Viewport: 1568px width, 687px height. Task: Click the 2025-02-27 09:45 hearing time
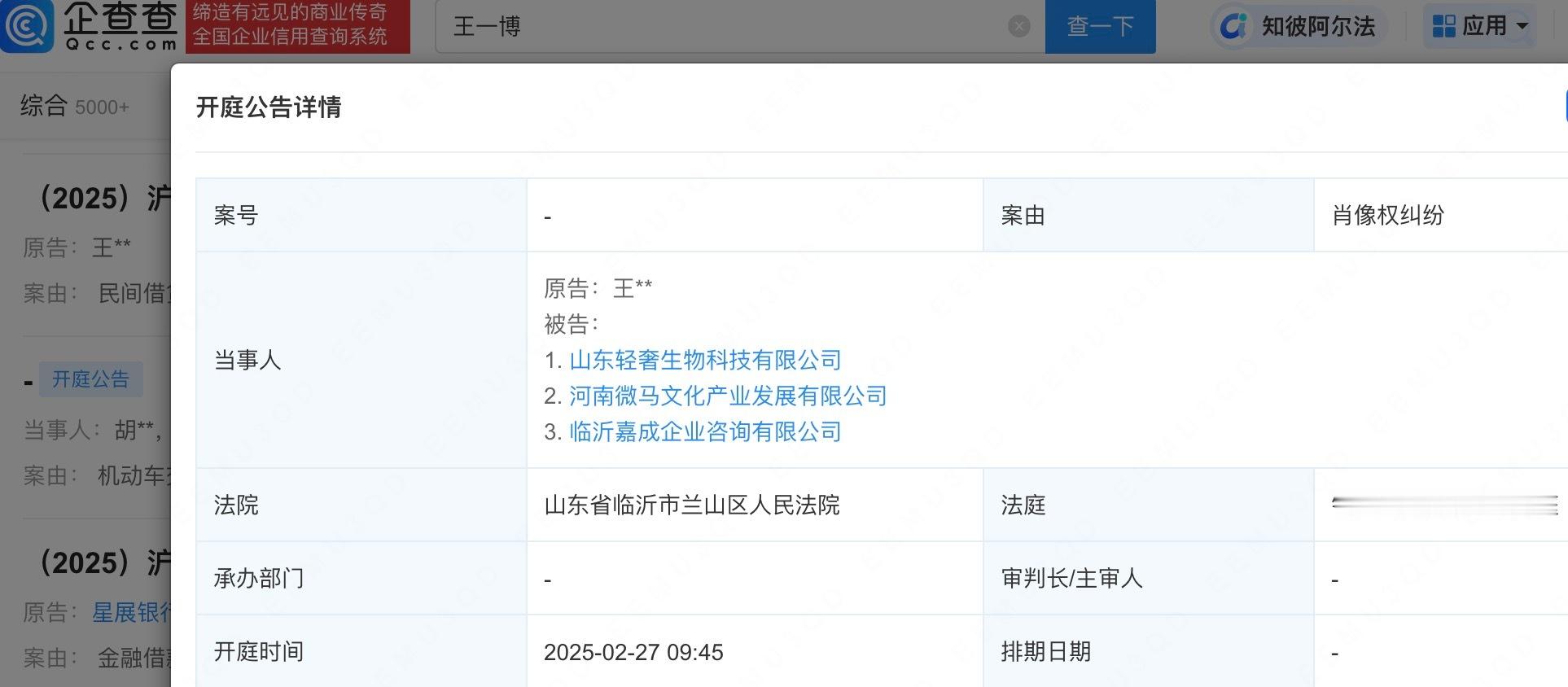point(633,652)
